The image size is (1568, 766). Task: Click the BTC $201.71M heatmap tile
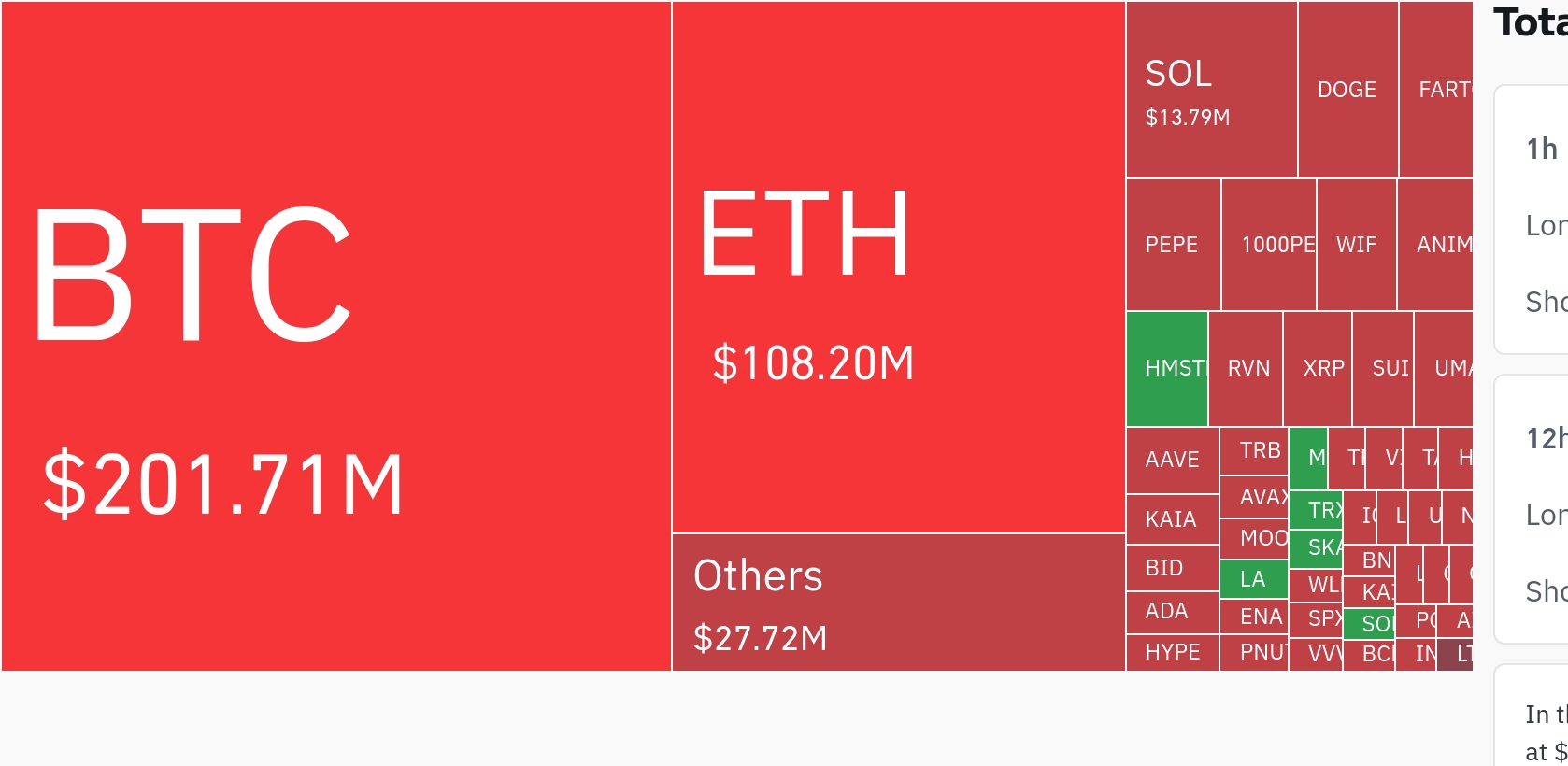click(336, 336)
